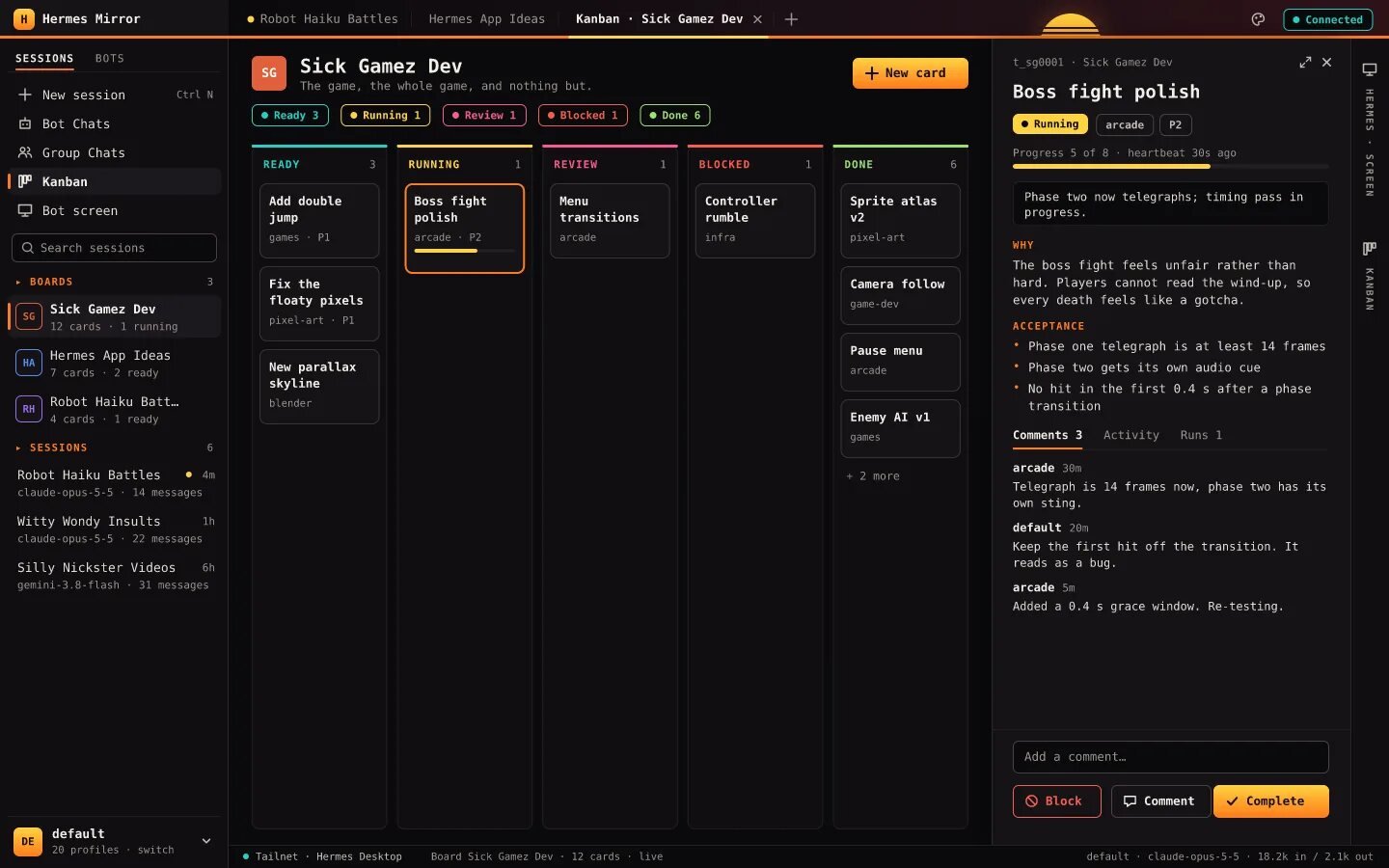Focus the Search sessions field

click(114, 248)
